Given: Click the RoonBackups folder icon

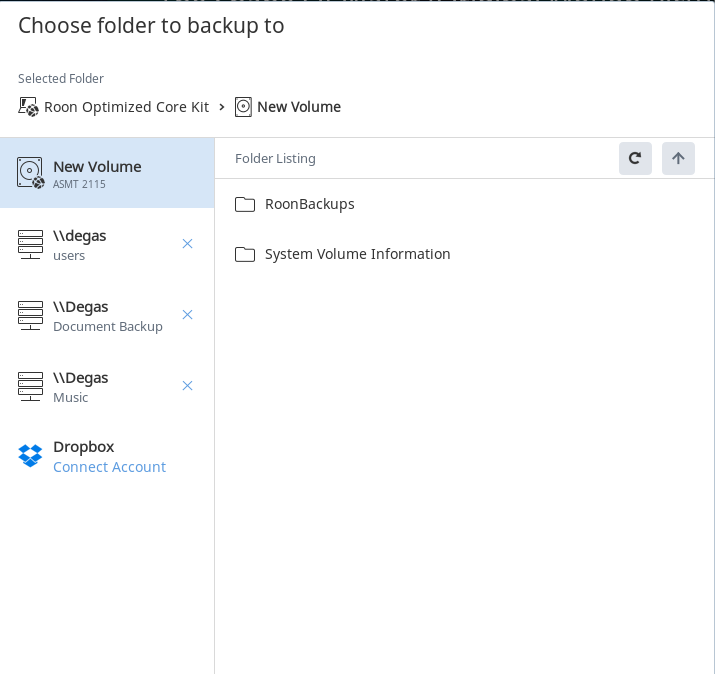Looking at the screenshot, I should (x=245, y=204).
